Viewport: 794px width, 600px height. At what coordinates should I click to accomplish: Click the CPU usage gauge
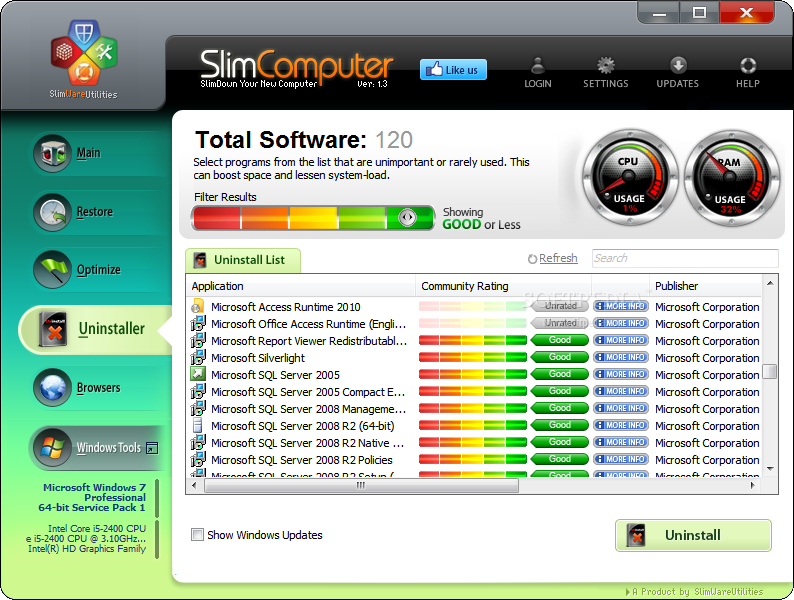point(630,178)
